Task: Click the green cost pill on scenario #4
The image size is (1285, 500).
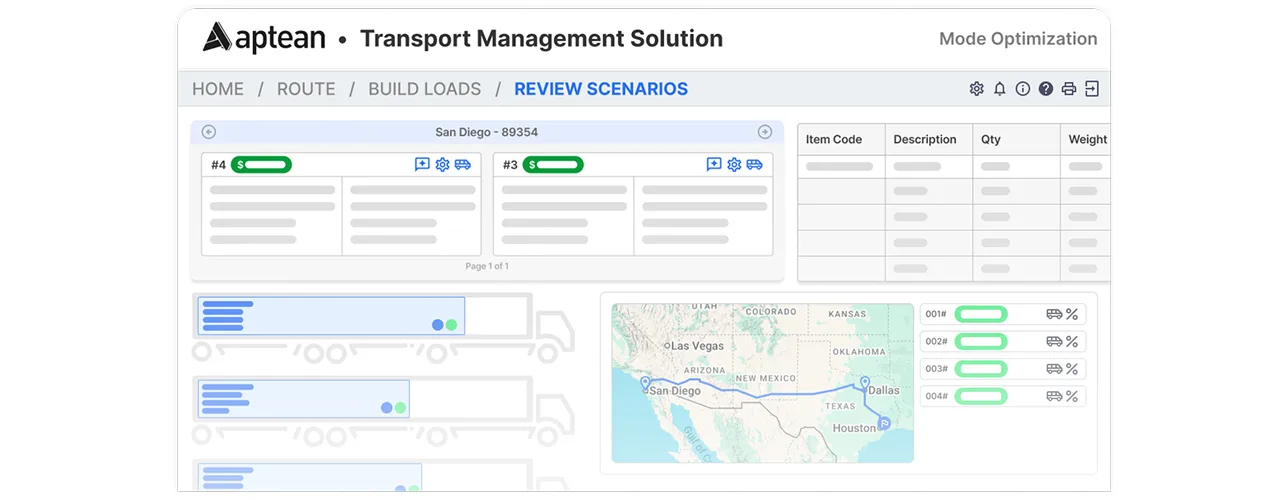Action: pyautogui.click(x=261, y=164)
